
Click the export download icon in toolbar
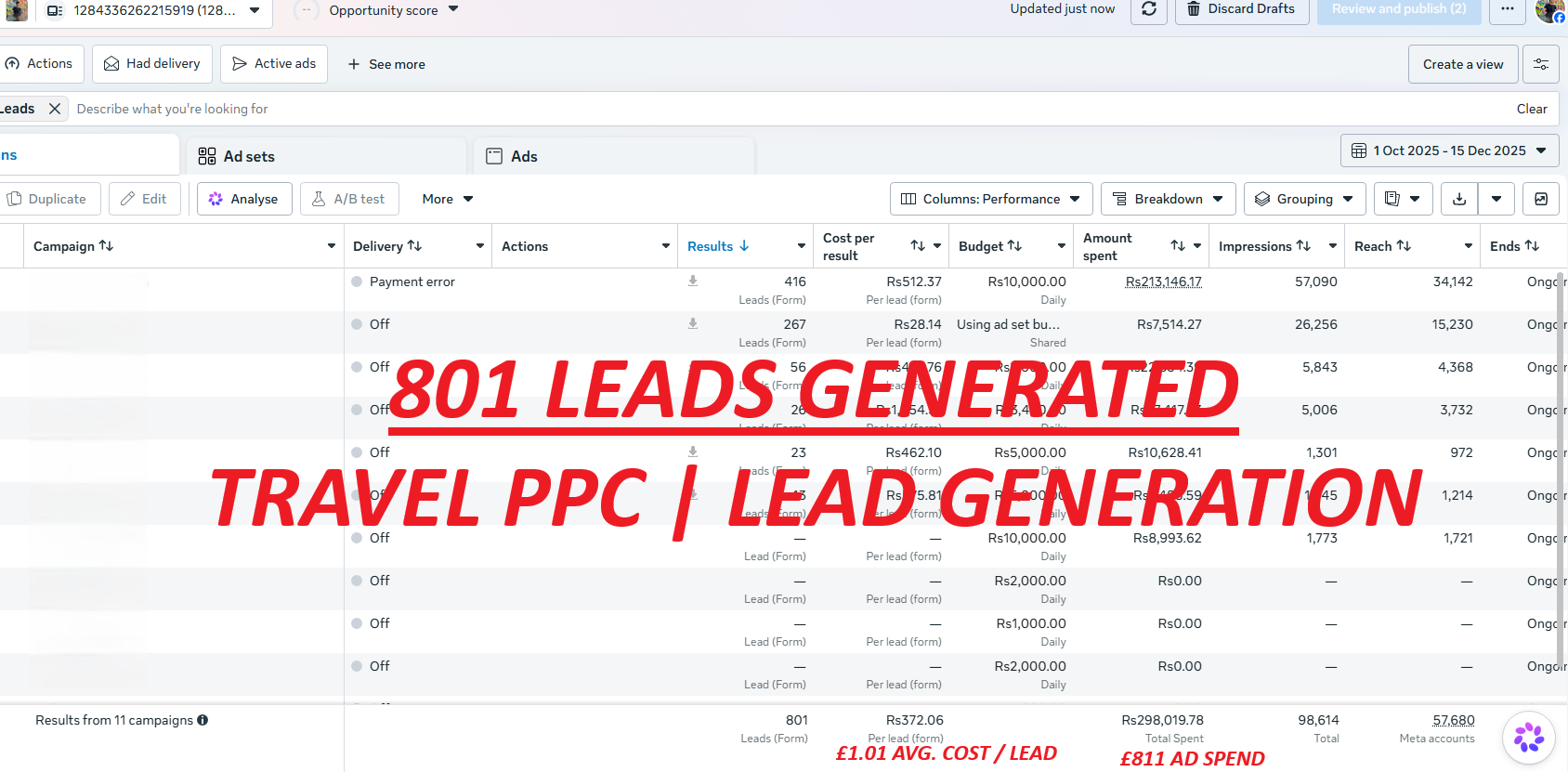coord(1459,199)
